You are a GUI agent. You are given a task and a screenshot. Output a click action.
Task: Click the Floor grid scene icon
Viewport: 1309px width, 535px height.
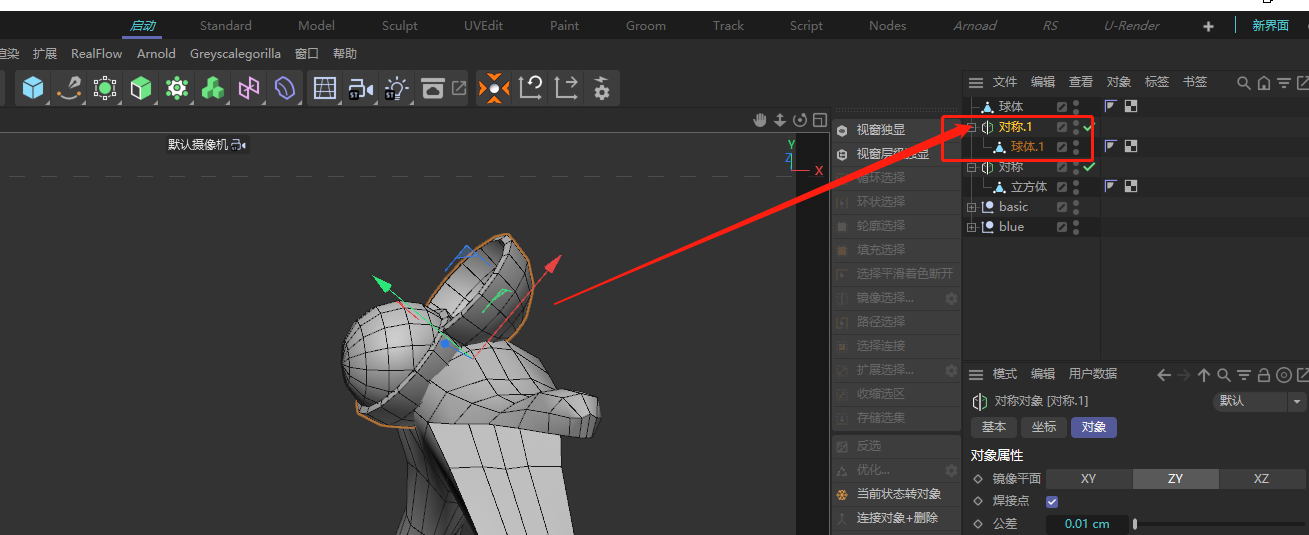click(325, 89)
